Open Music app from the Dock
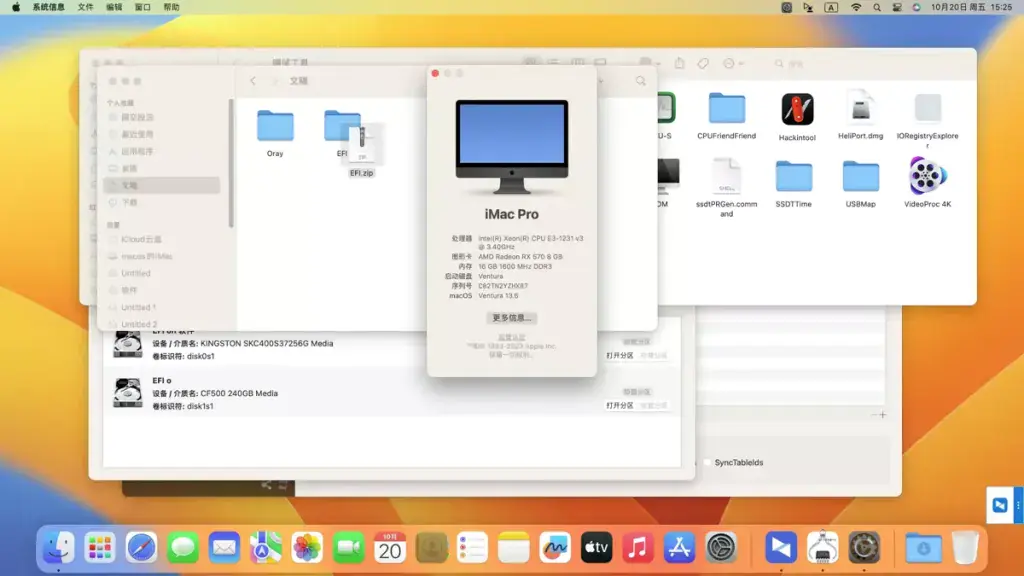Viewport: 1024px width, 576px height. point(637,547)
